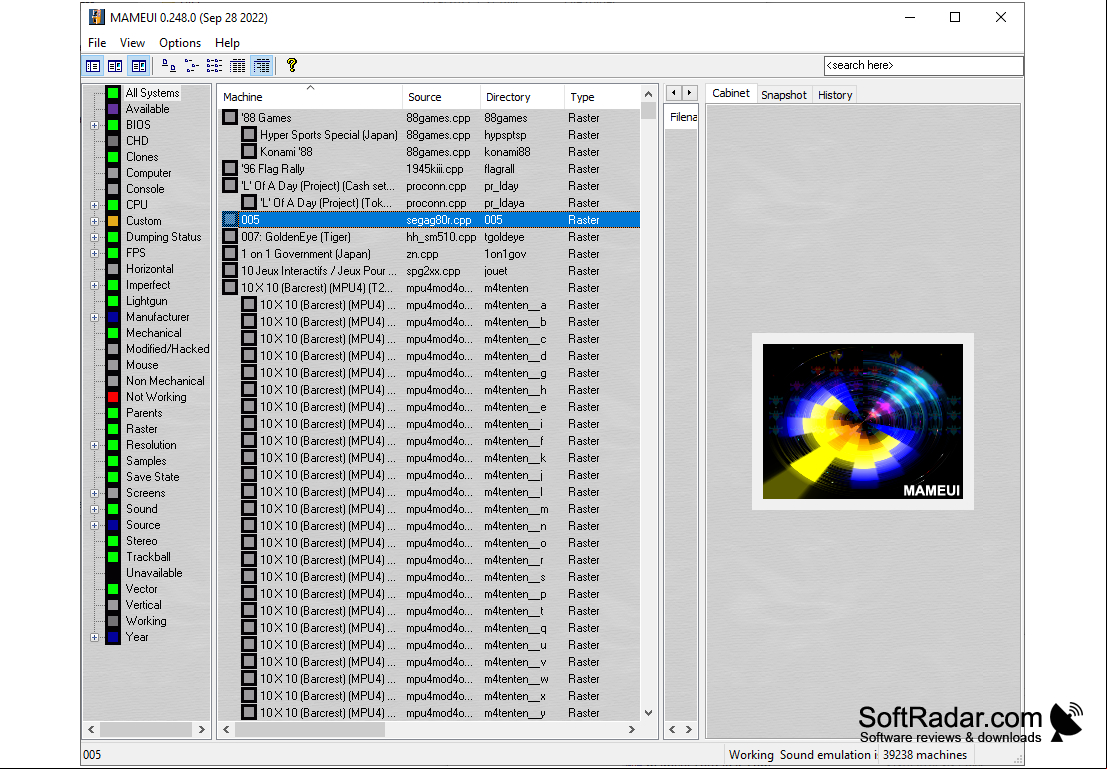
Task: Sort by the Directory column header
Action: pos(522,97)
